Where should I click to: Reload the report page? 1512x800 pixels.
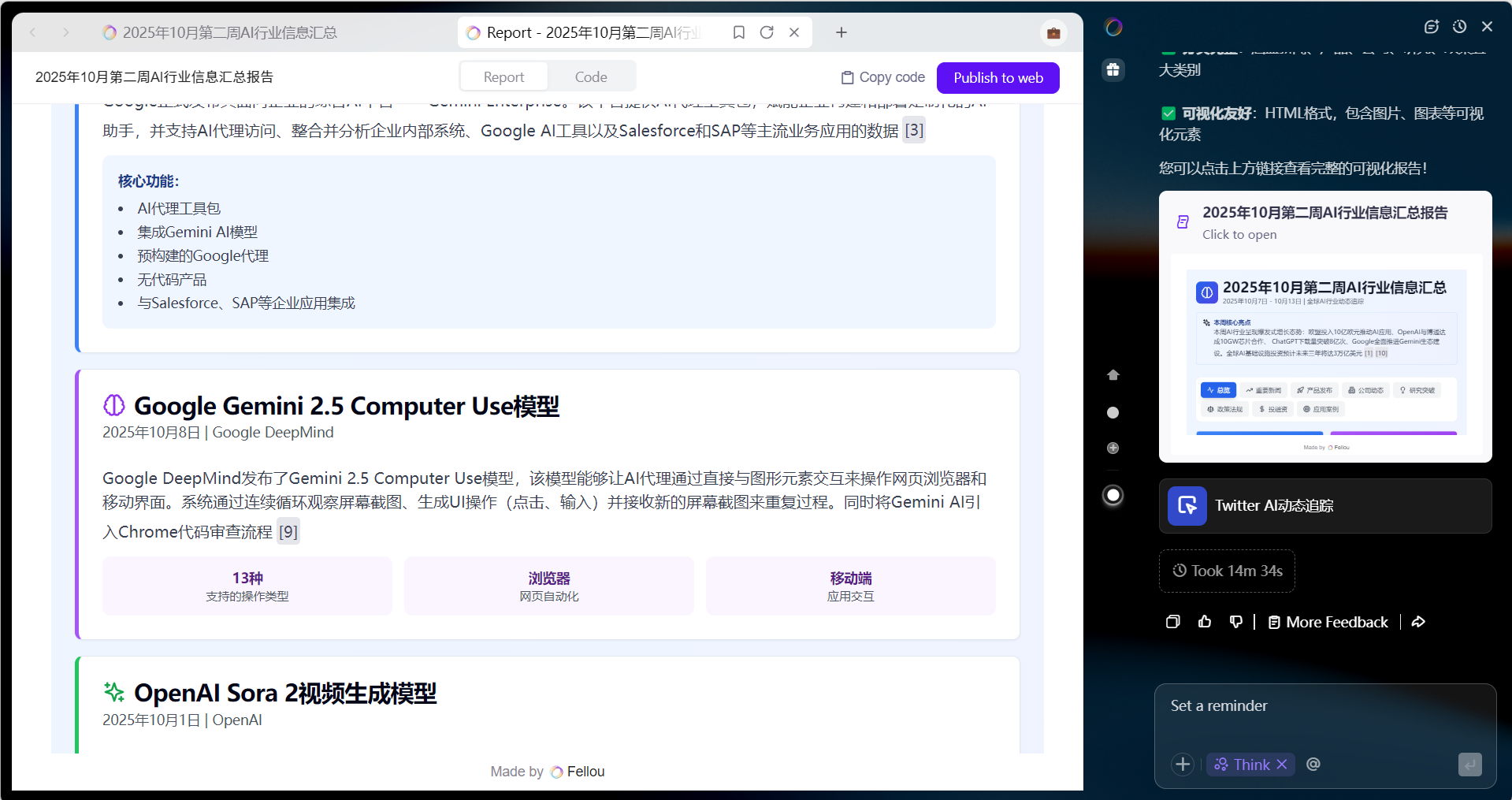pos(766,32)
